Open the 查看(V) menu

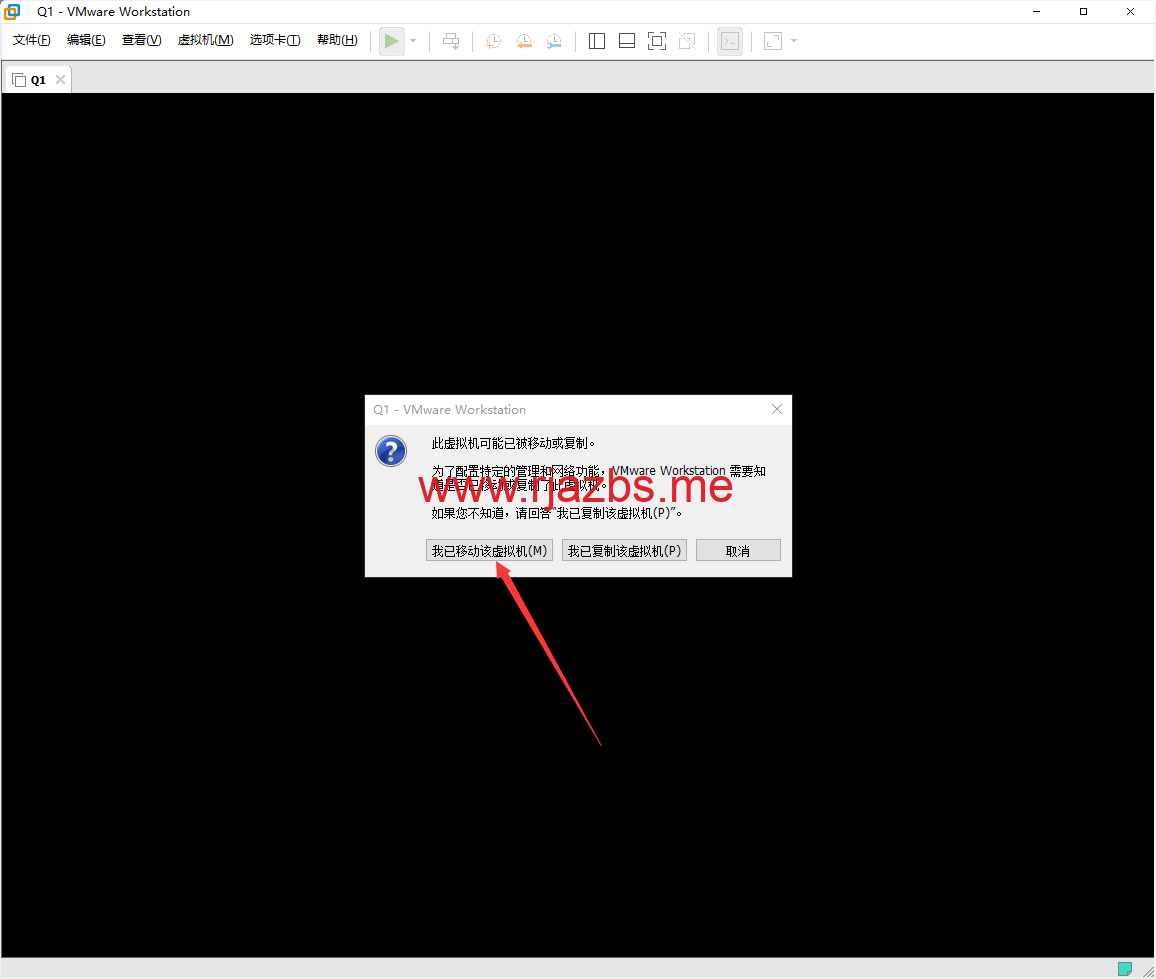coord(142,41)
